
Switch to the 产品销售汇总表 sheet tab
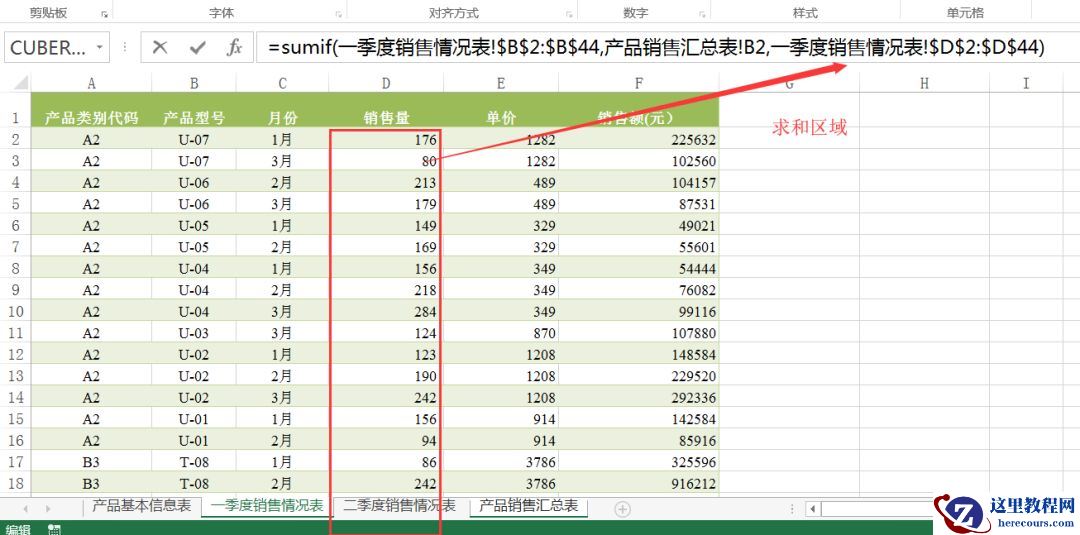(529, 506)
